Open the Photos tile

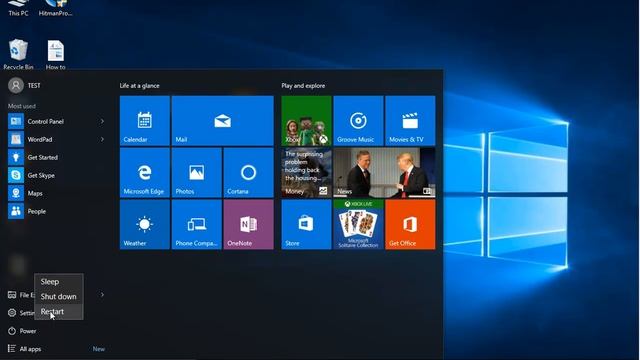point(196,173)
